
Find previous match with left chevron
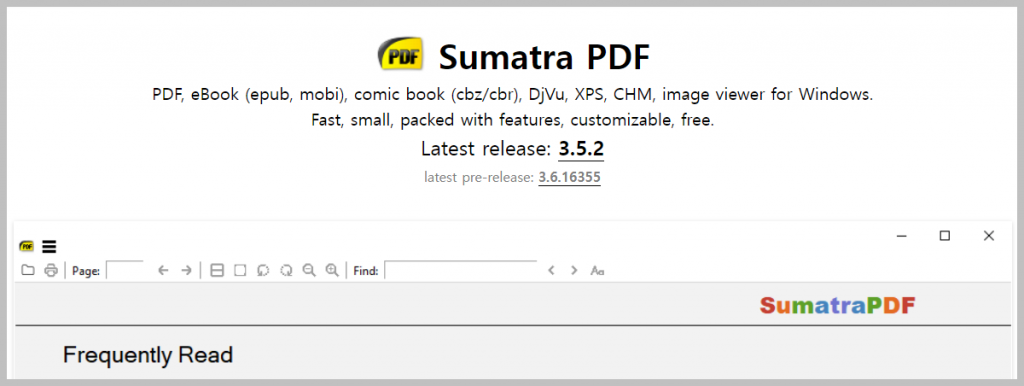pos(551,270)
